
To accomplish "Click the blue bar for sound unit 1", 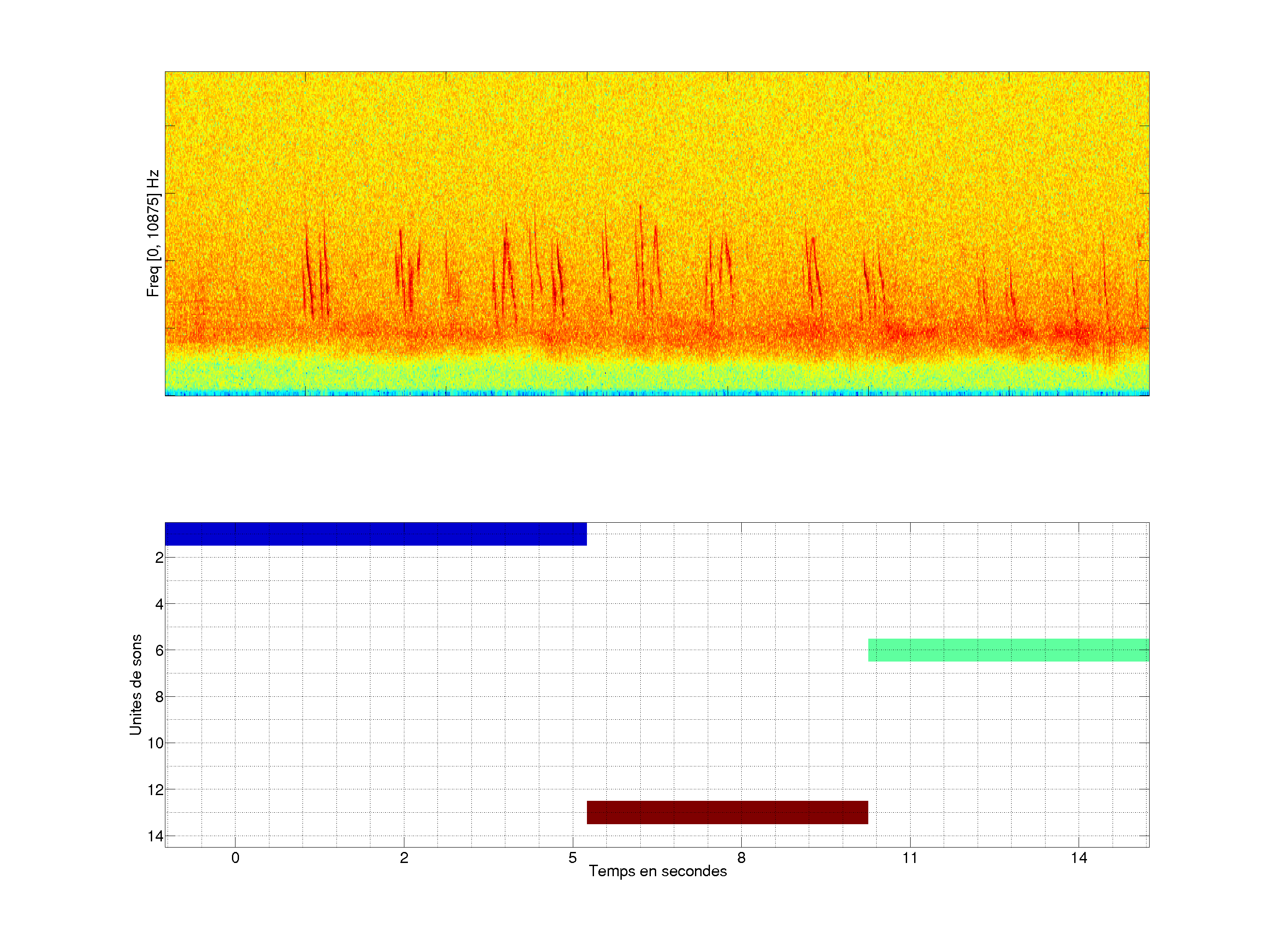I will point(376,534).
